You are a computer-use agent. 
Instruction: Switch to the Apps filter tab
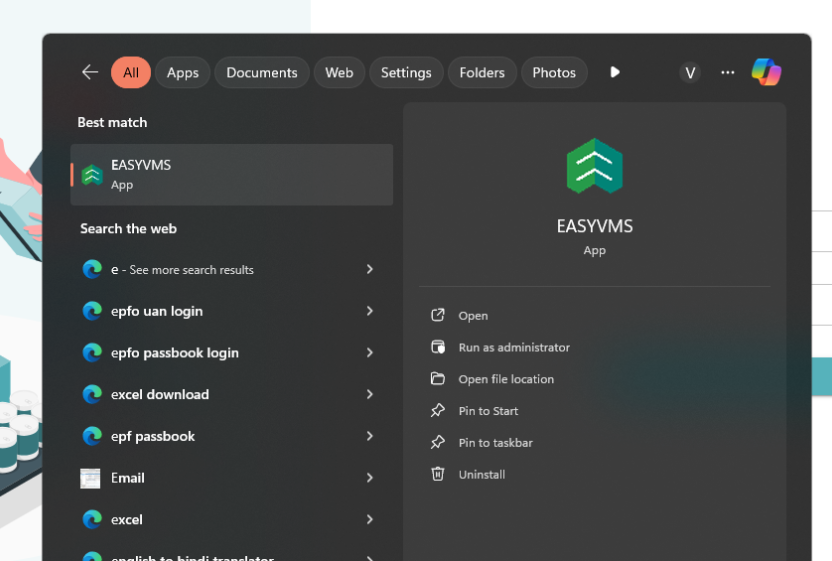(183, 73)
